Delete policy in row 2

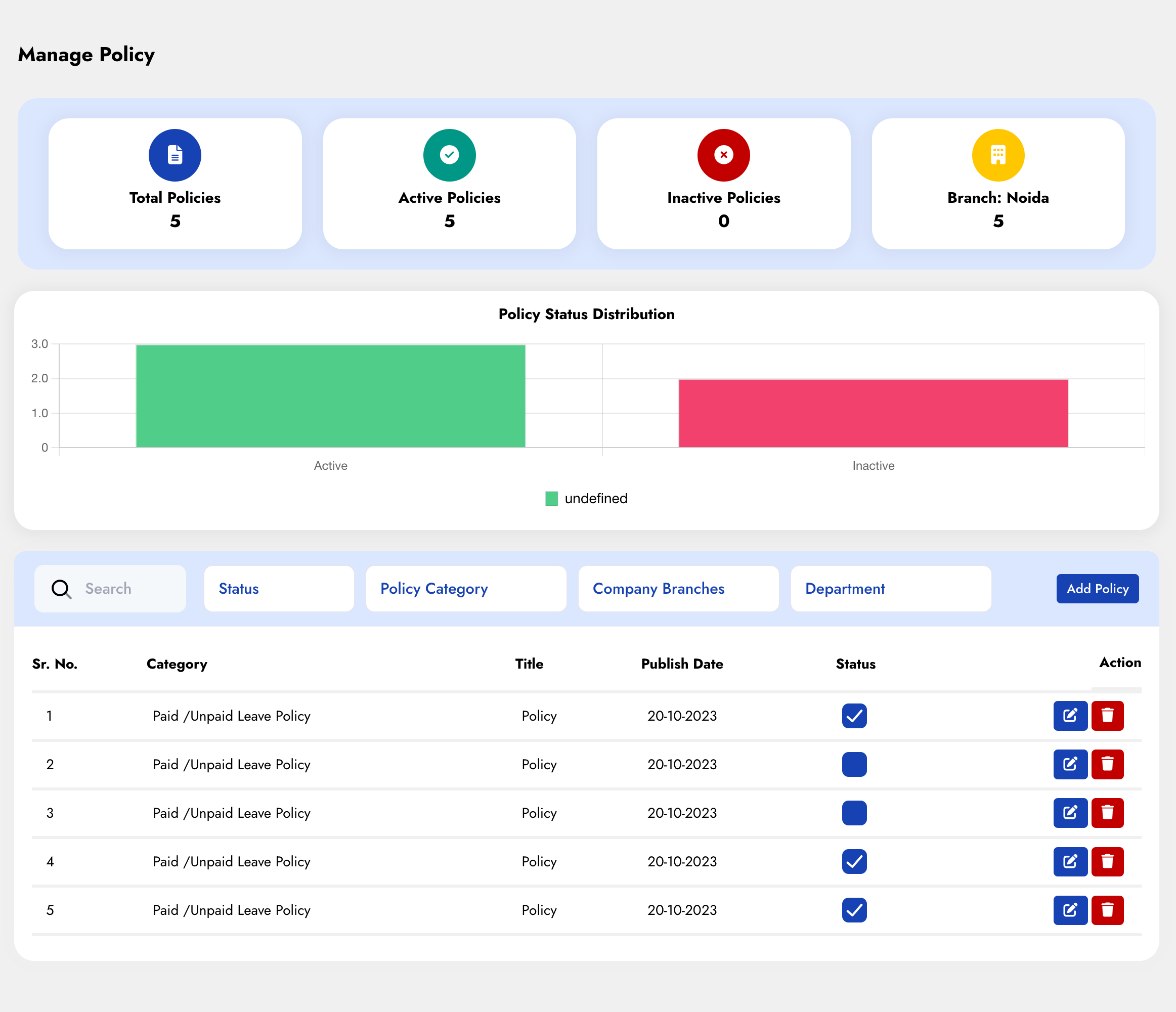pyautogui.click(x=1107, y=764)
